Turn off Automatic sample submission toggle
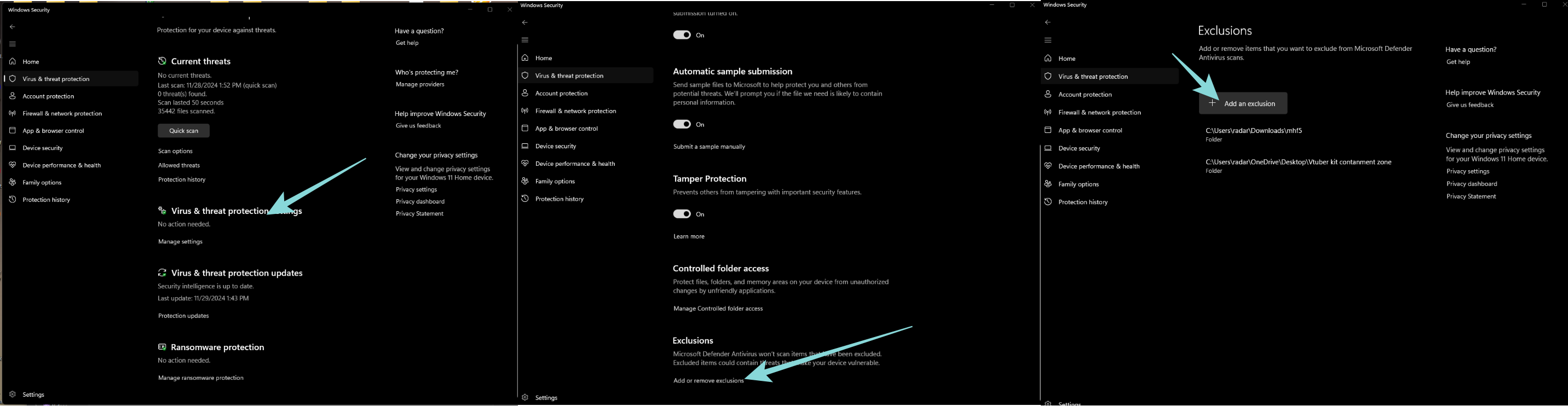Screen dimensions: 1568x406 click(x=682, y=124)
